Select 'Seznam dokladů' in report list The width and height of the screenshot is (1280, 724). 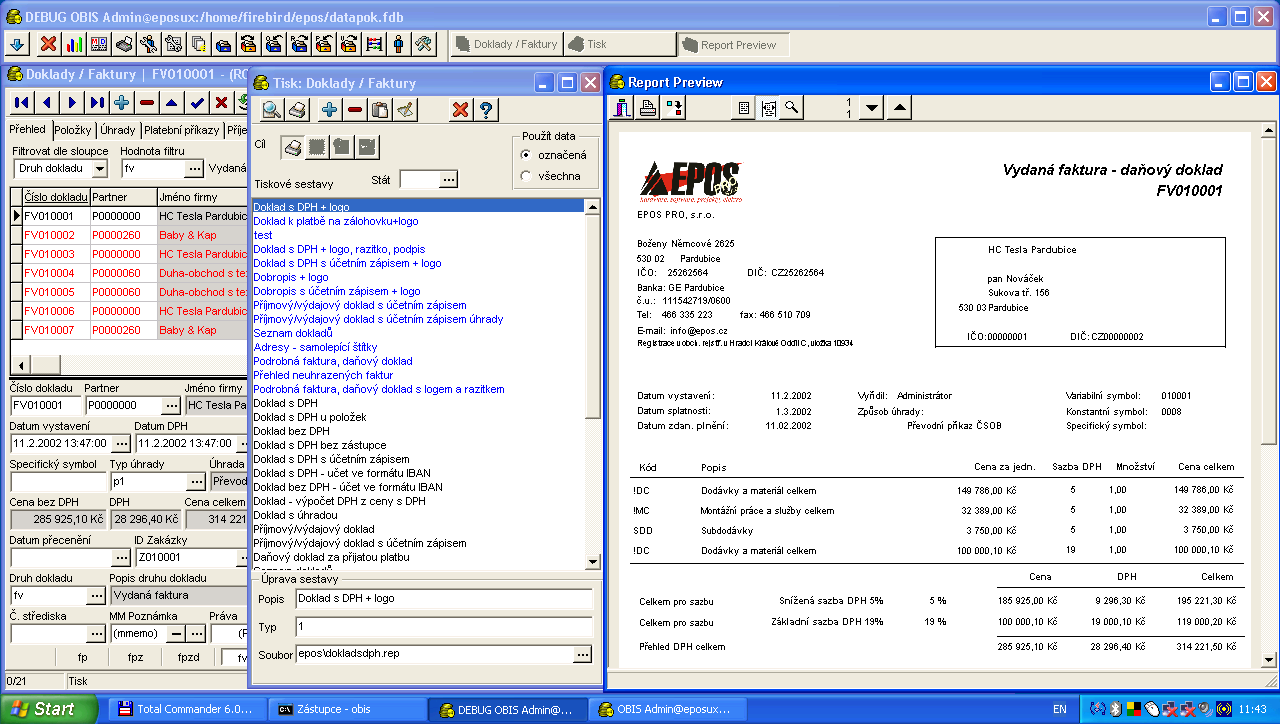tap(292, 333)
